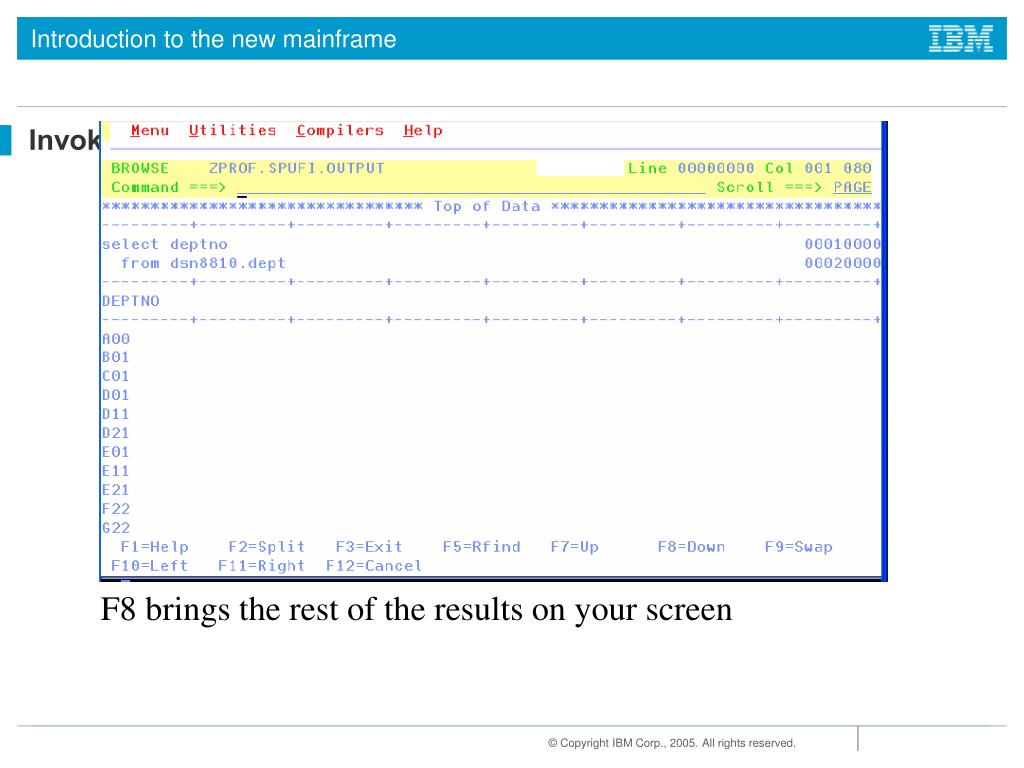The width and height of the screenshot is (1024, 768).
Task: Click the IBM copyright notice
Action: (671, 743)
